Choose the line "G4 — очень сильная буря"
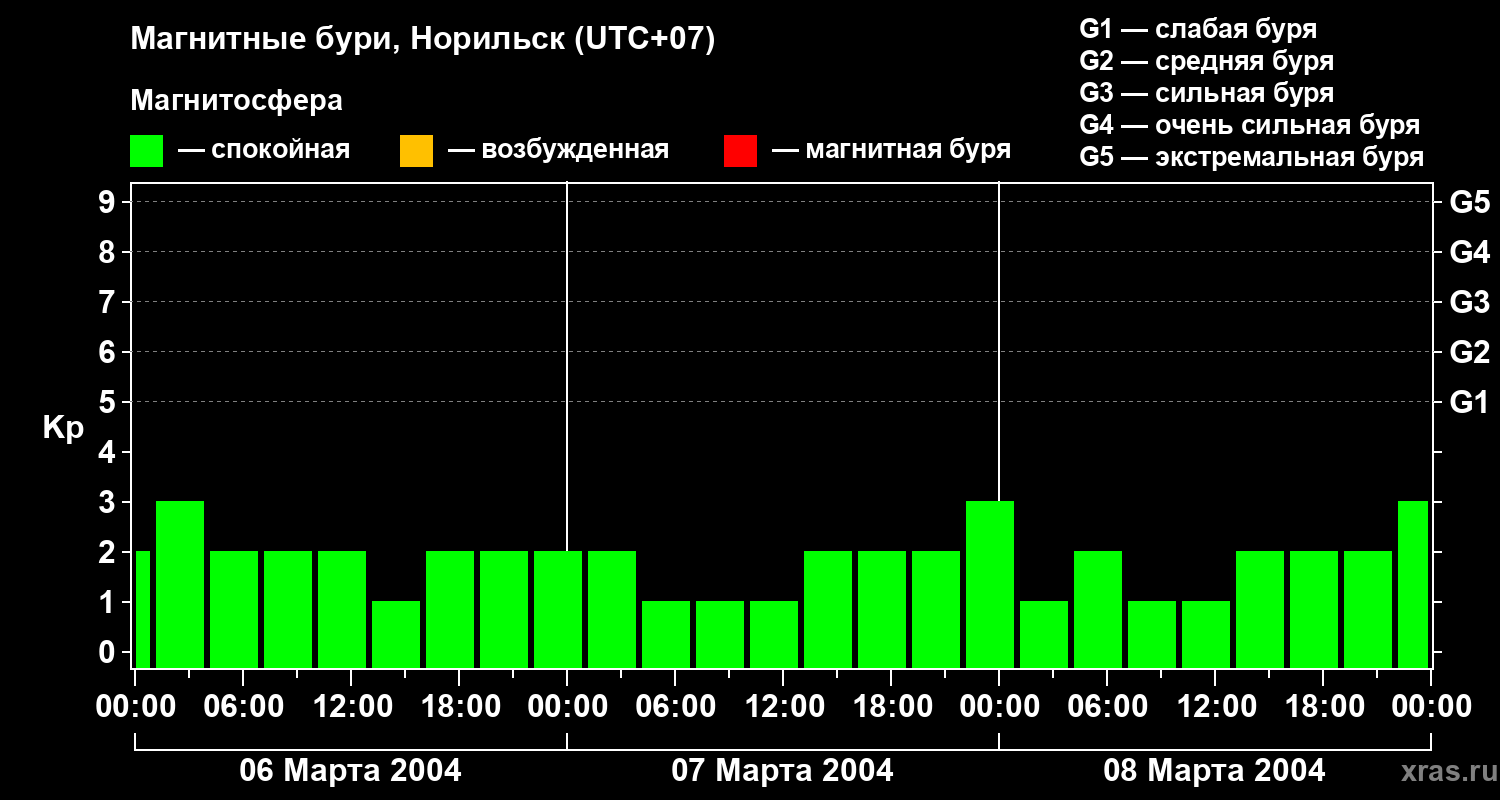The height and width of the screenshot is (800, 1500). tap(1250, 125)
